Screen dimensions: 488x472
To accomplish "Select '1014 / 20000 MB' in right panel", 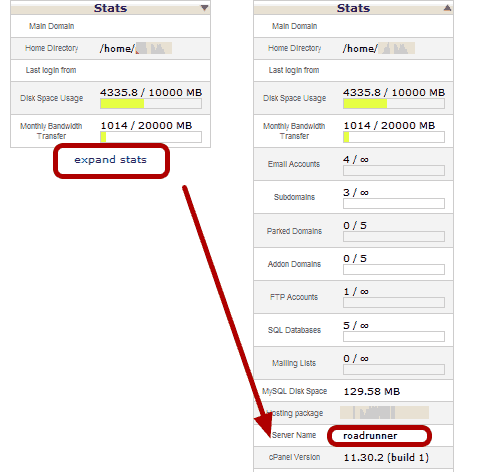I will [389, 125].
